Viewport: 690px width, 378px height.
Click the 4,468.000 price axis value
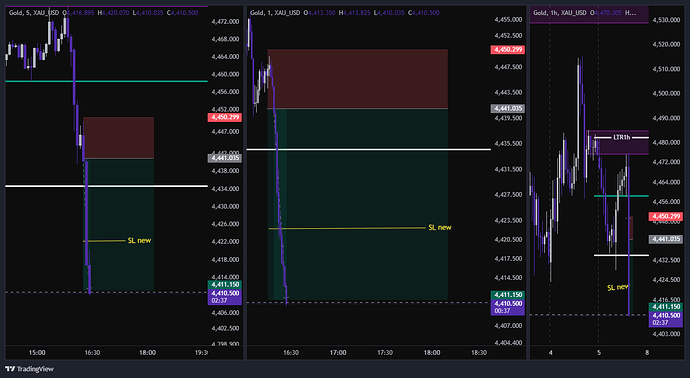225,39
